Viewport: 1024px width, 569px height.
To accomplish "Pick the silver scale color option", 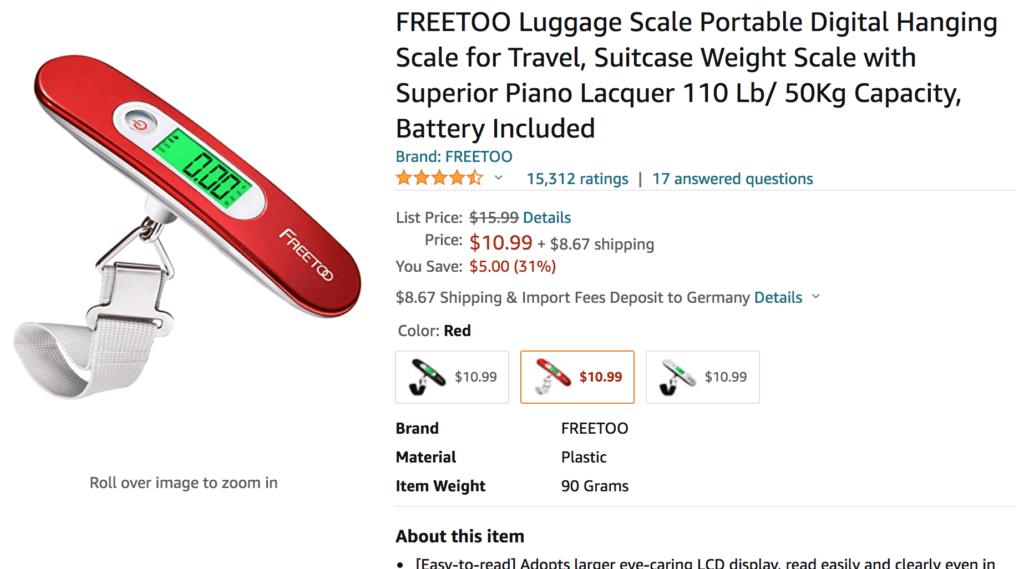I will click(x=702, y=377).
